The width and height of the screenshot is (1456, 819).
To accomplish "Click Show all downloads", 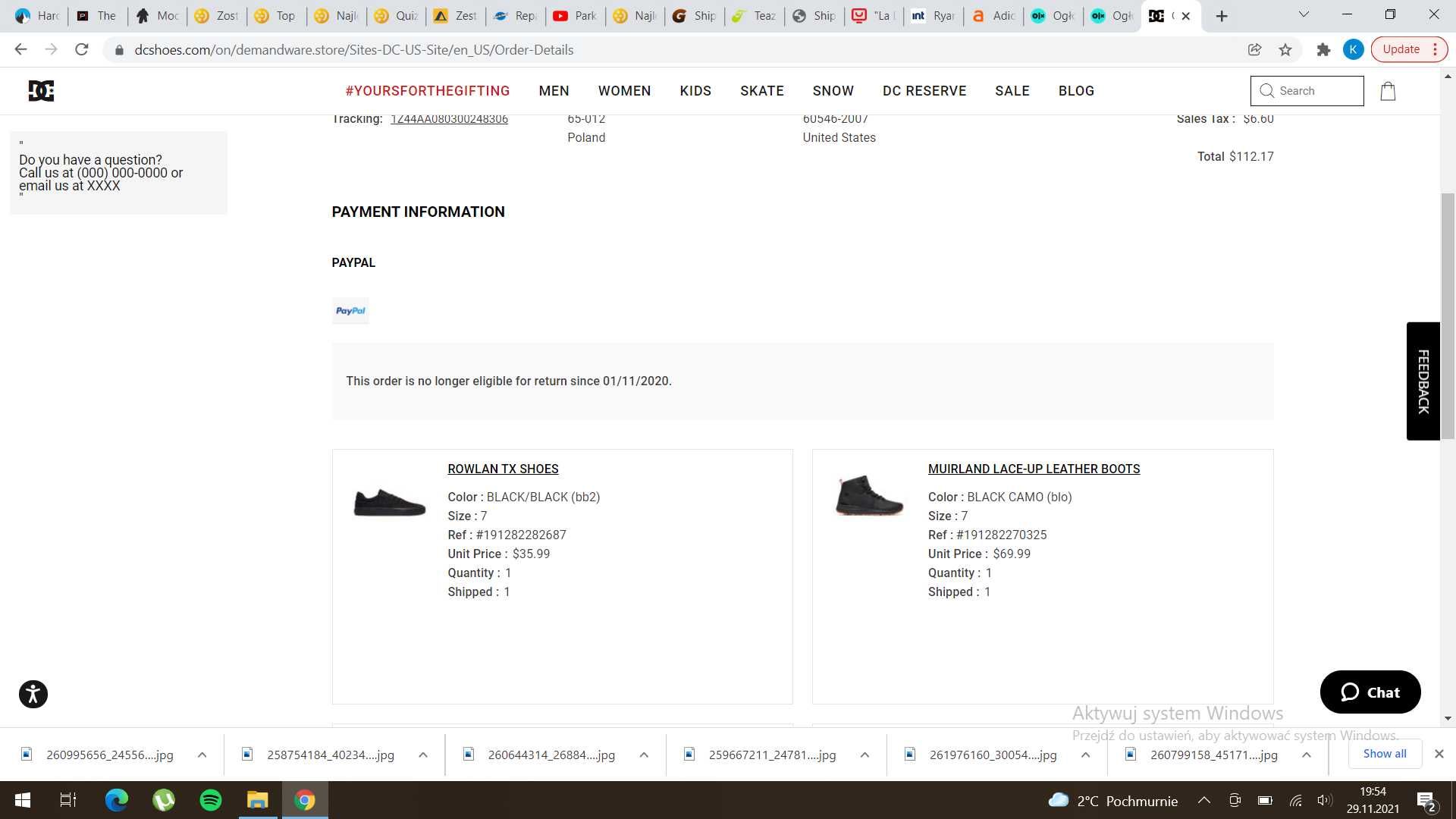I will (1385, 754).
